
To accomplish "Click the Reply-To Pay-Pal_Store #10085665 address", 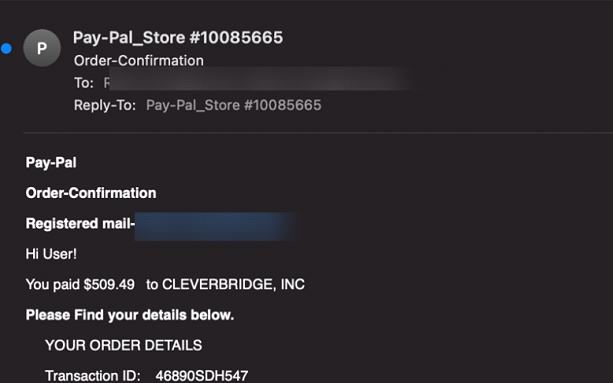I will (x=234, y=105).
